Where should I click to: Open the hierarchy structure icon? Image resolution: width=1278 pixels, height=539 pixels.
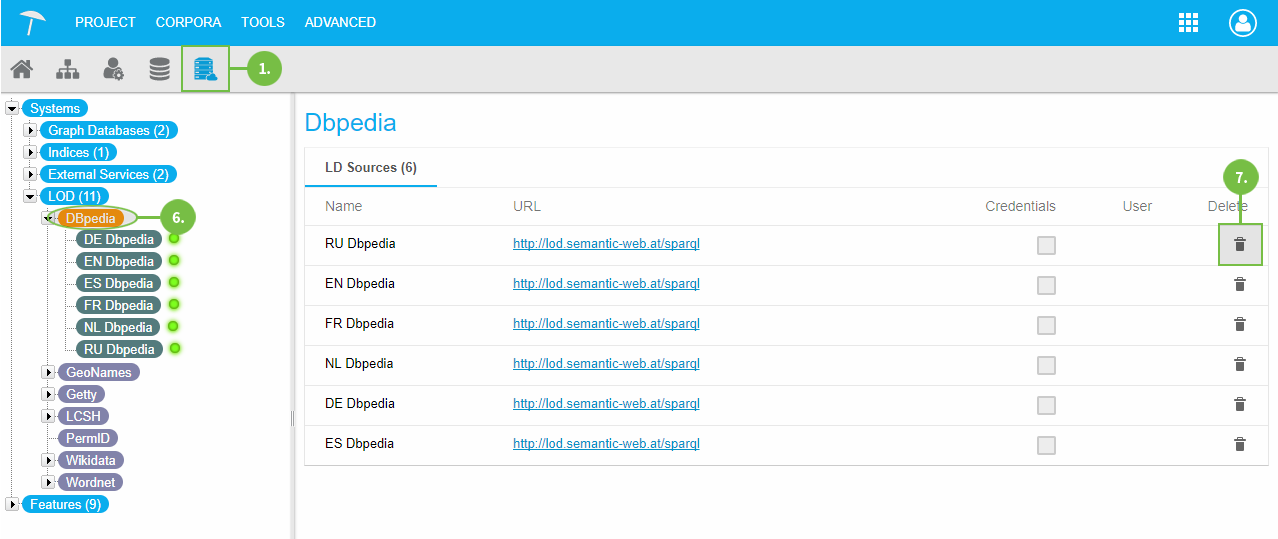click(67, 69)
